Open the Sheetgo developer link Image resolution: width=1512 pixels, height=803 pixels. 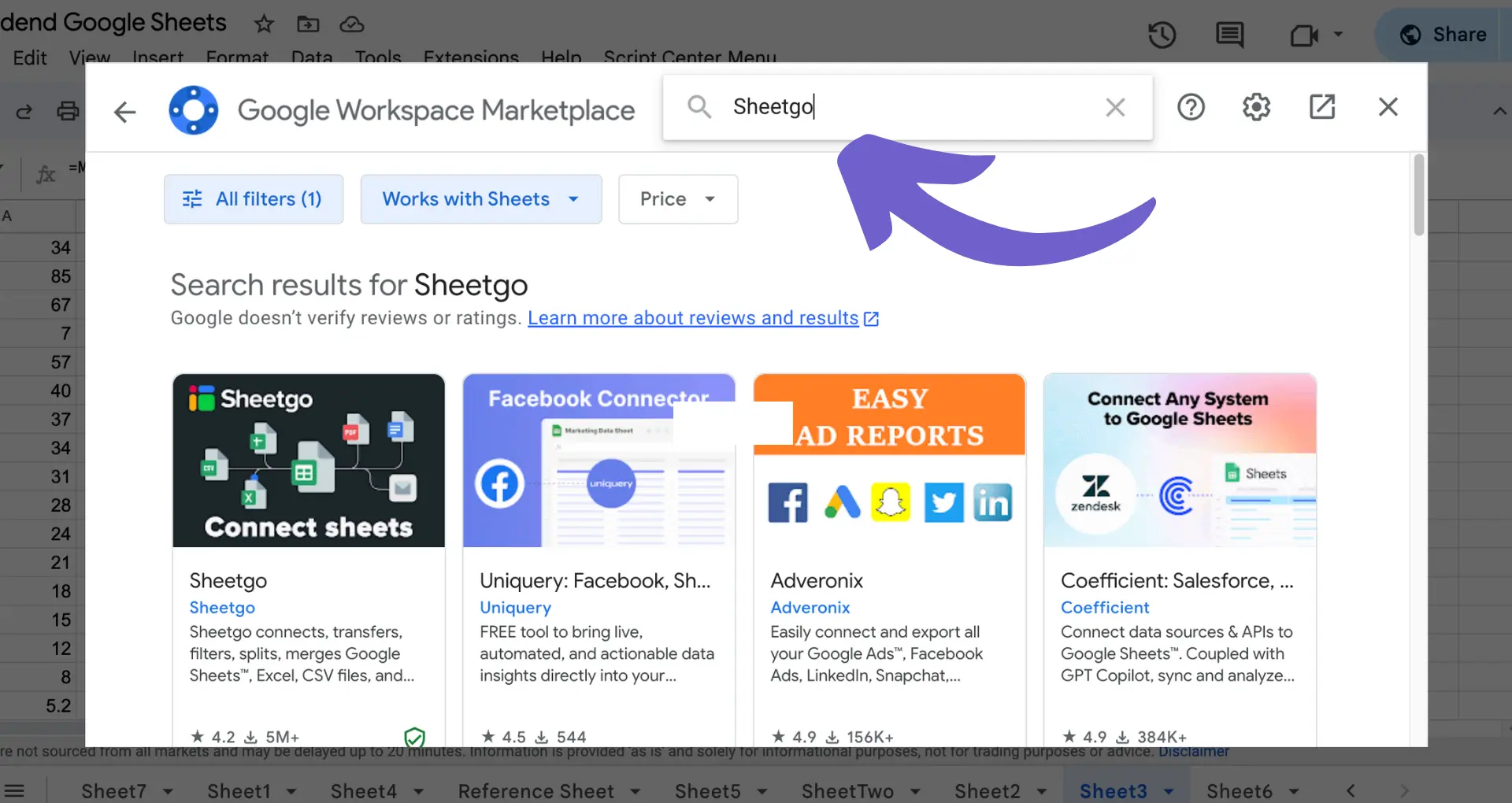tap(222, 608)
